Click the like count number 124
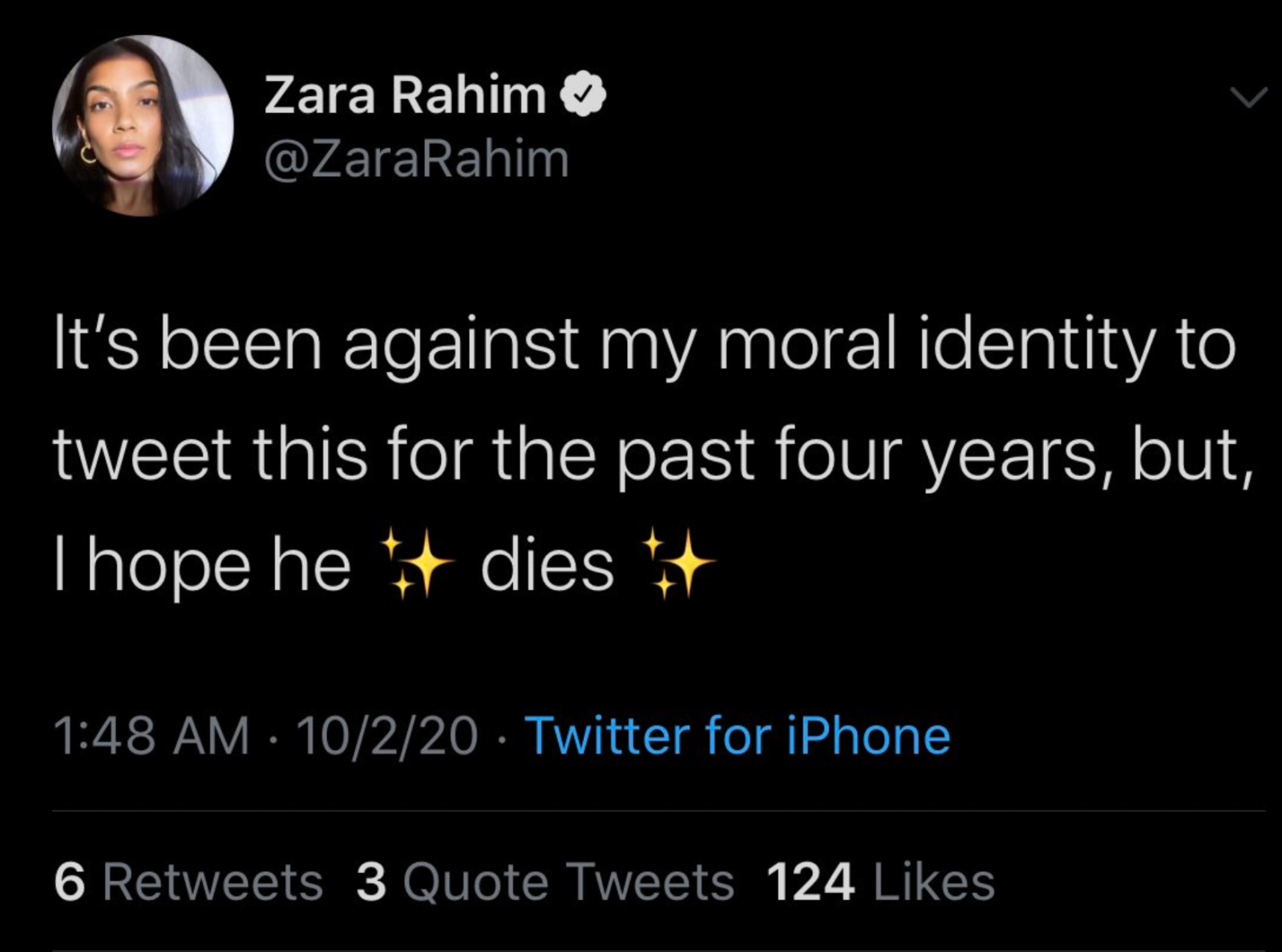This screenshot has width=1282, height=952. (810, 882)
